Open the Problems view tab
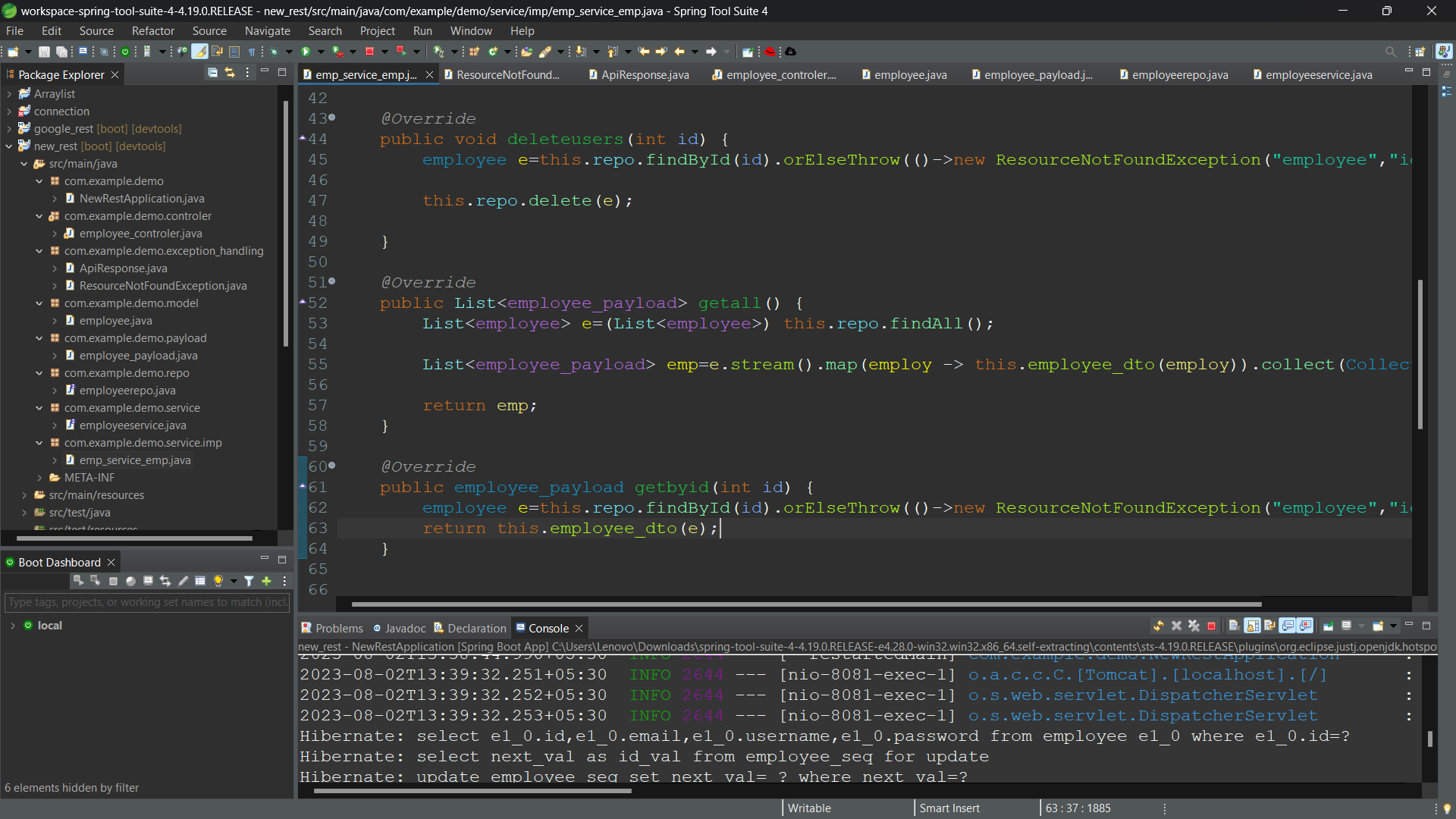The width and height of the screenshot is (1456, 819). click(x=338, y=629)
